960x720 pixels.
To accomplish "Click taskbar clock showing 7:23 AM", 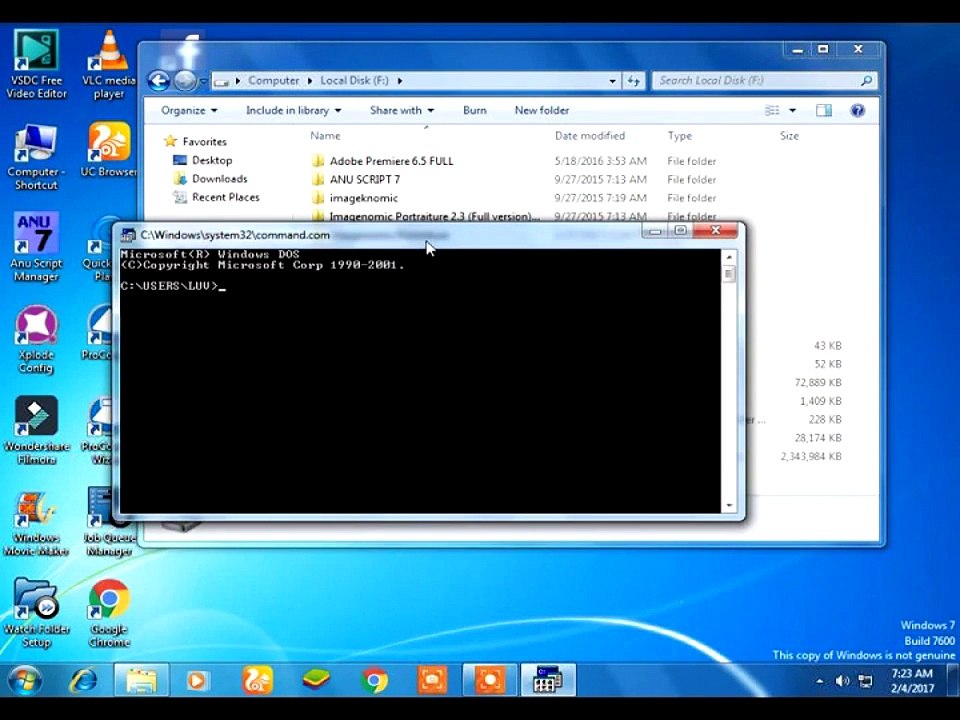I will (912, 680).
